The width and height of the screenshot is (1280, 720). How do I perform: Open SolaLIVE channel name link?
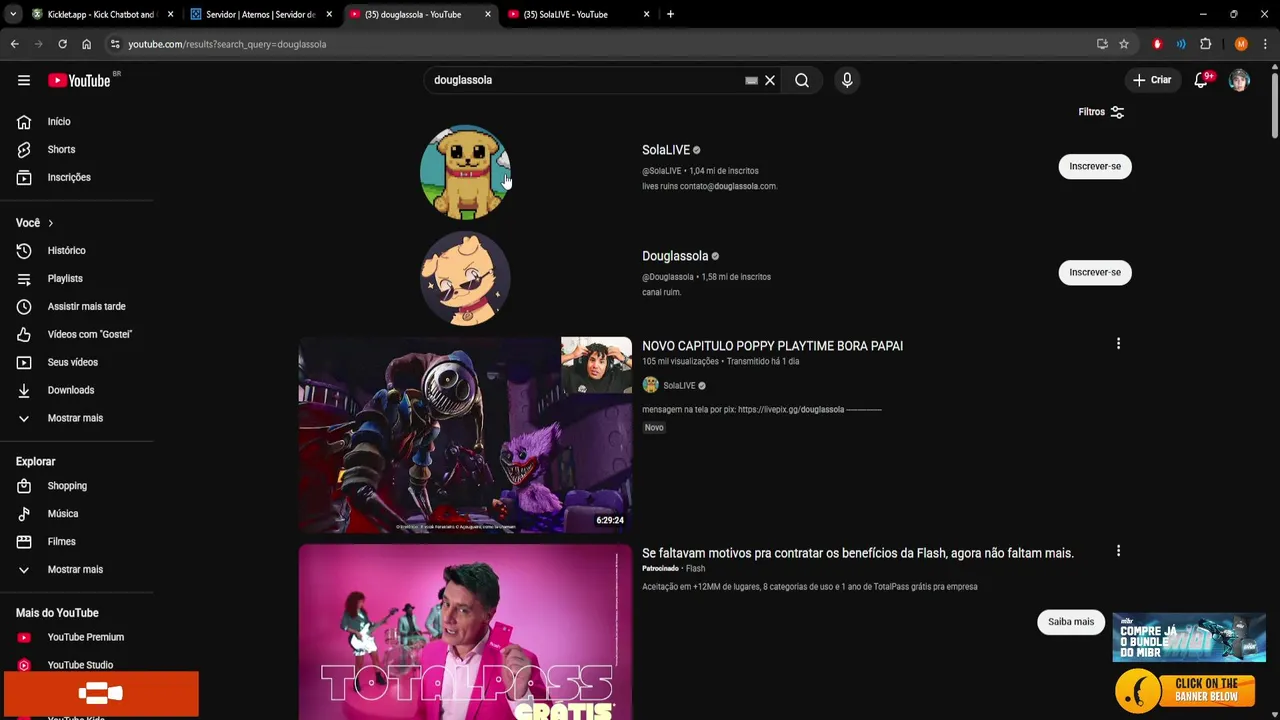click(x=666, y=150)
